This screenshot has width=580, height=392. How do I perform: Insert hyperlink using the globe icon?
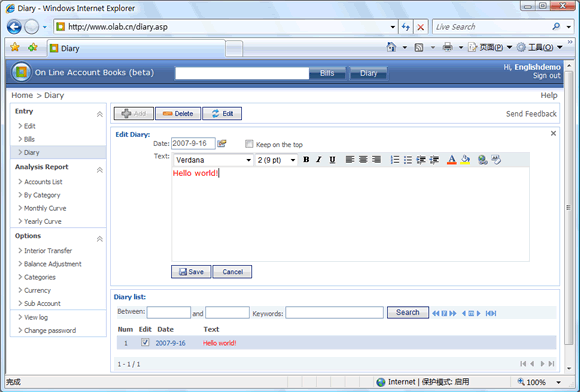pyautogui.click(x=482, y=160)
